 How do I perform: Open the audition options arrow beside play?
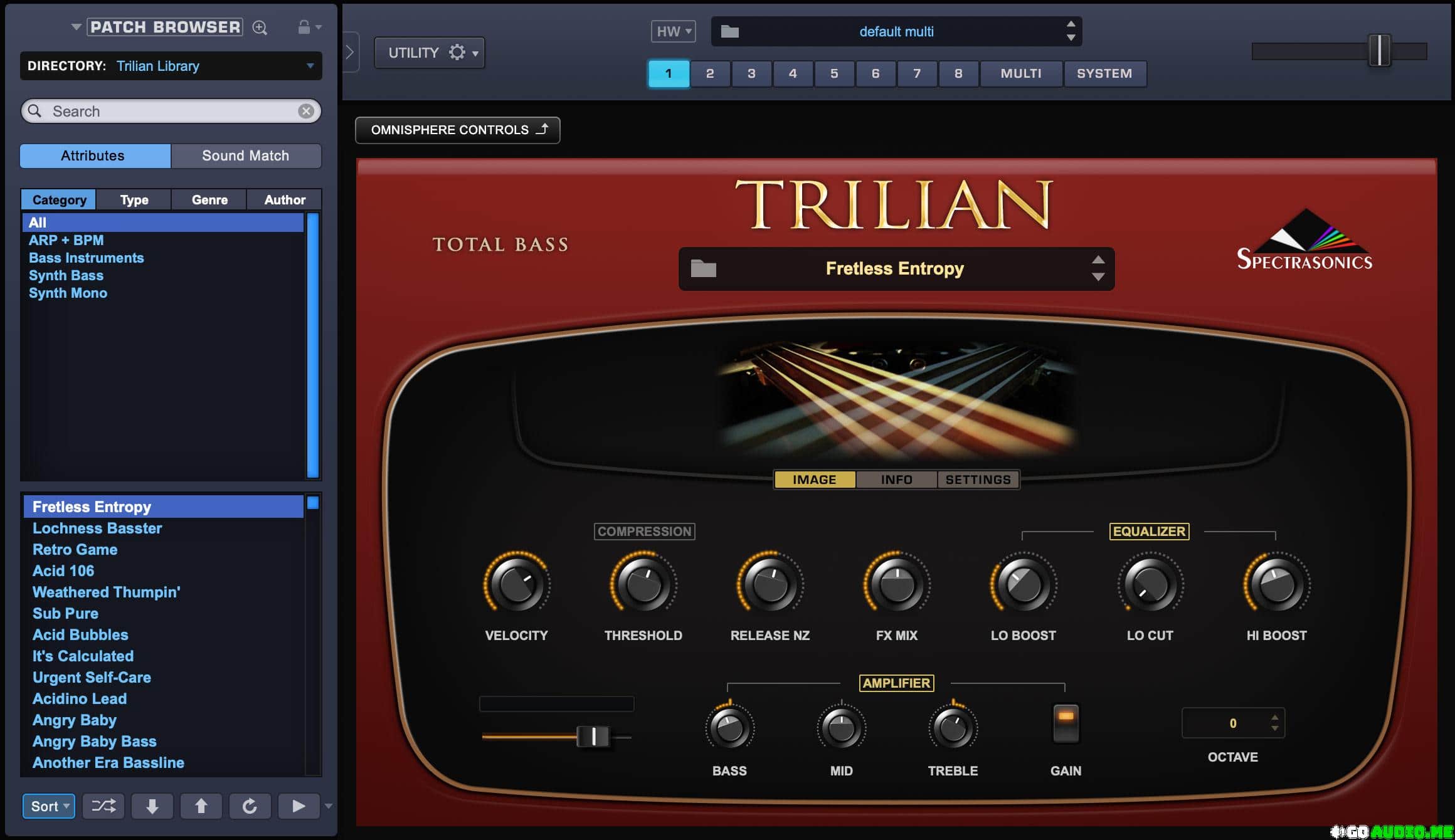[x=328, y=806]
